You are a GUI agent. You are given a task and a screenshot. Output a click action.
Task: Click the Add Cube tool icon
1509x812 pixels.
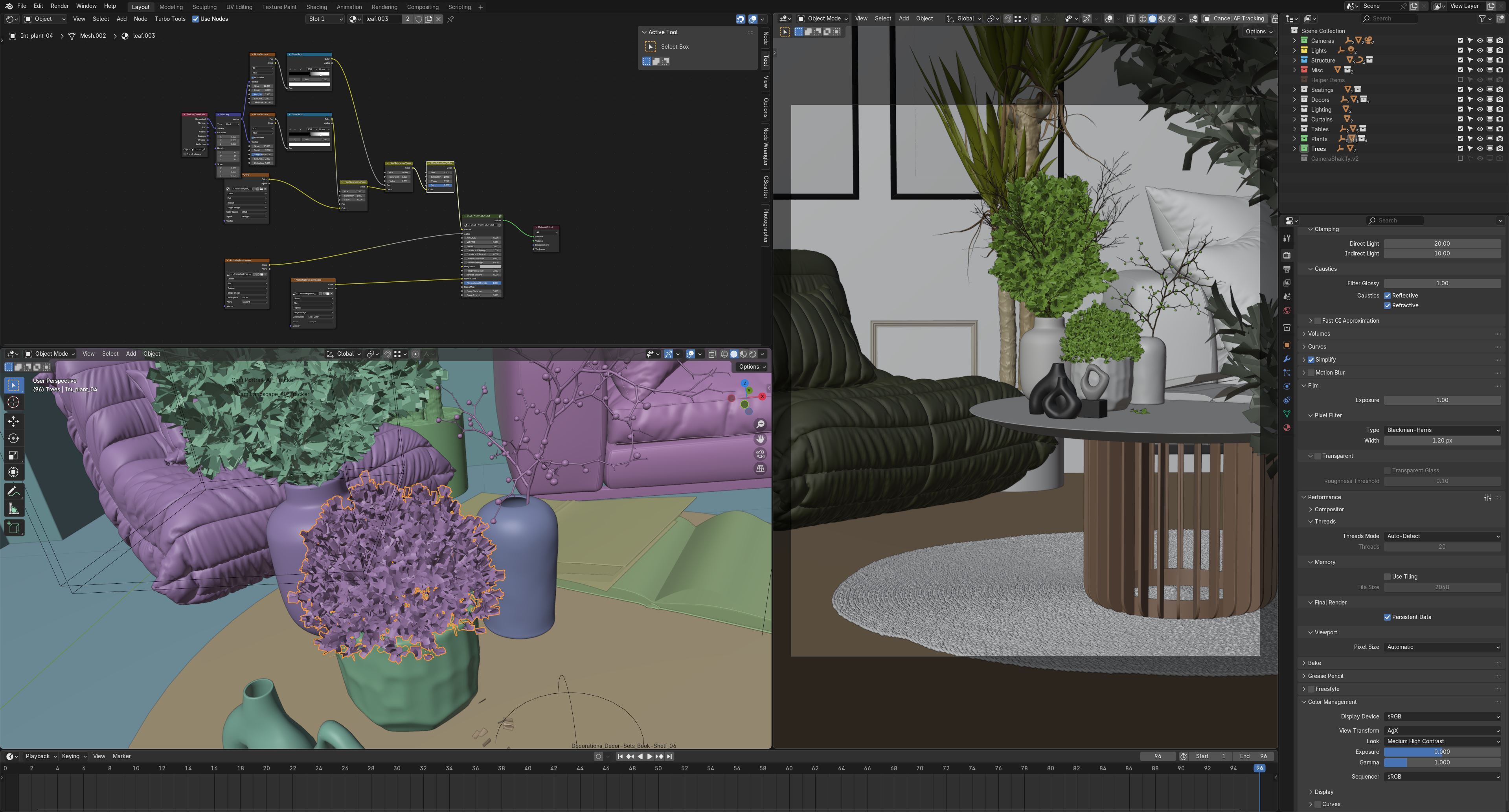(13, 528)
